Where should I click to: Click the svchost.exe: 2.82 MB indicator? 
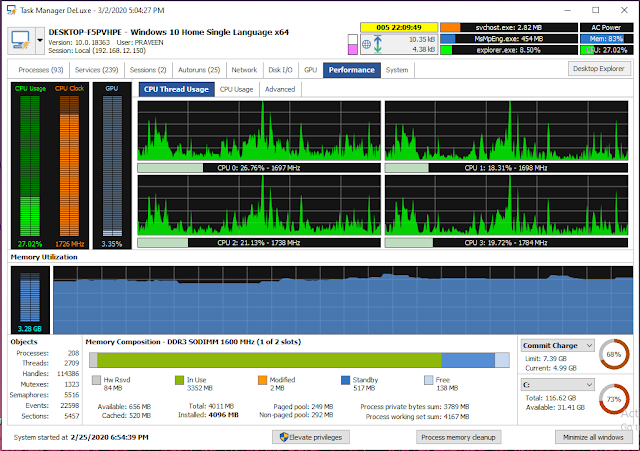[x=509, y=27]
